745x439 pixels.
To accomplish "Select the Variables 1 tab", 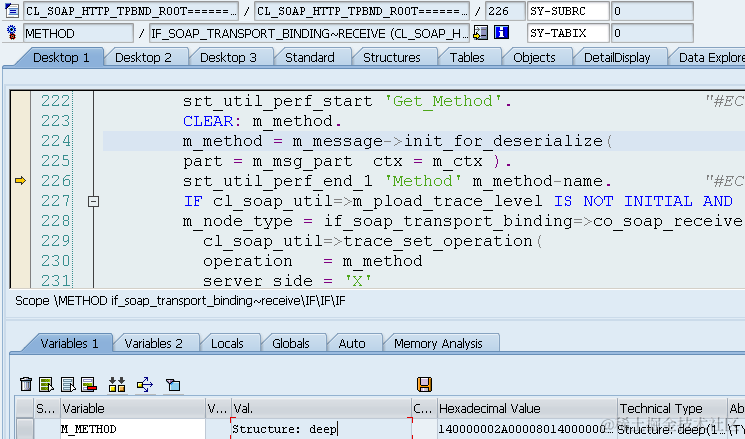I will point(69,343).
